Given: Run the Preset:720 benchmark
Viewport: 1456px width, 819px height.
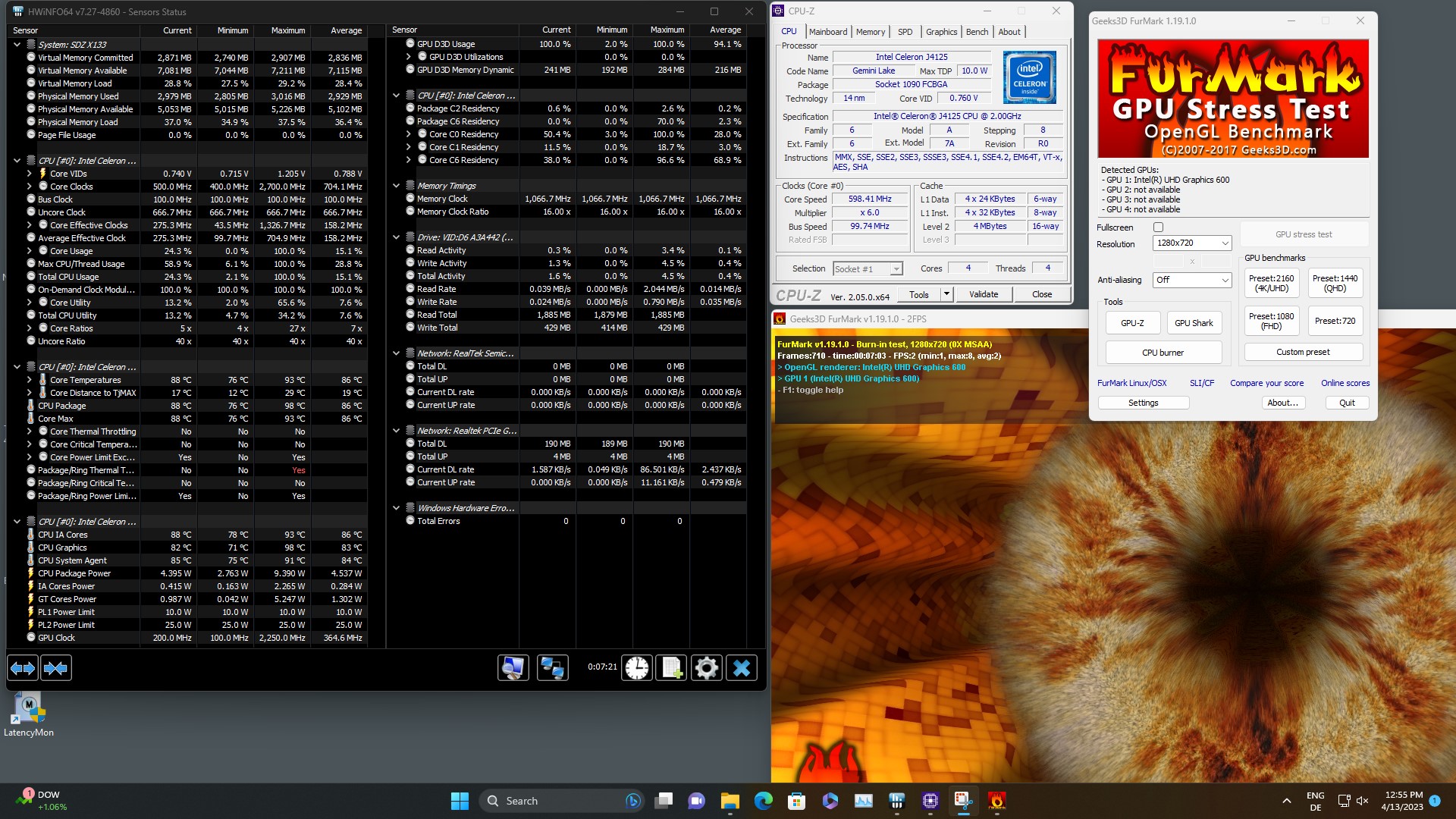Looking at the screenshot, I should click(x=1335, y=321).
